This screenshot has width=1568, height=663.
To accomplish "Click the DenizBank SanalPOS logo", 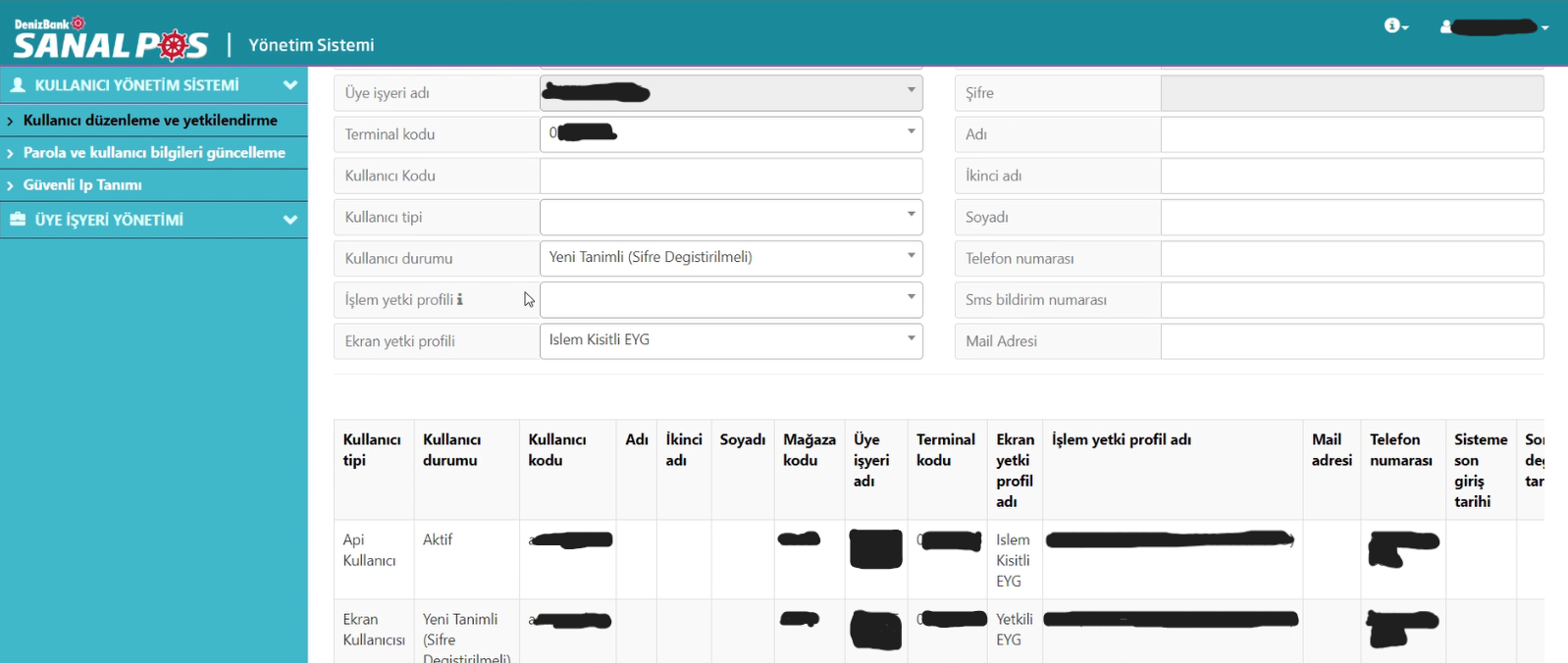I will pyautogui.click(x=110, y=40).
